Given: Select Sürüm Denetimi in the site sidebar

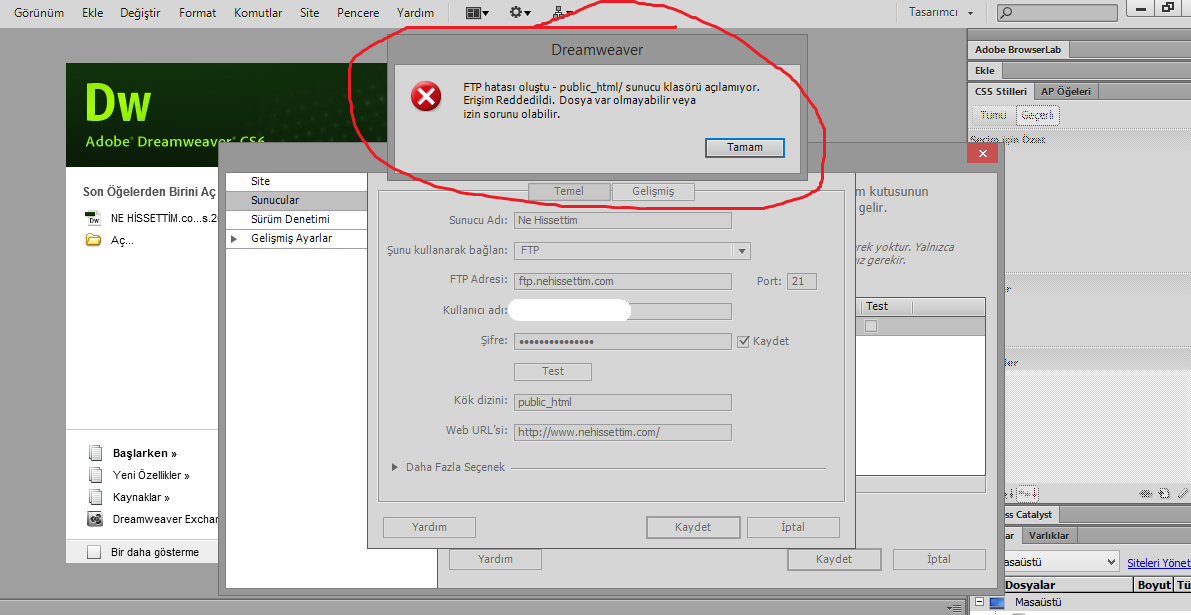Looking at the screenshot, I should (x=297, y=219).
